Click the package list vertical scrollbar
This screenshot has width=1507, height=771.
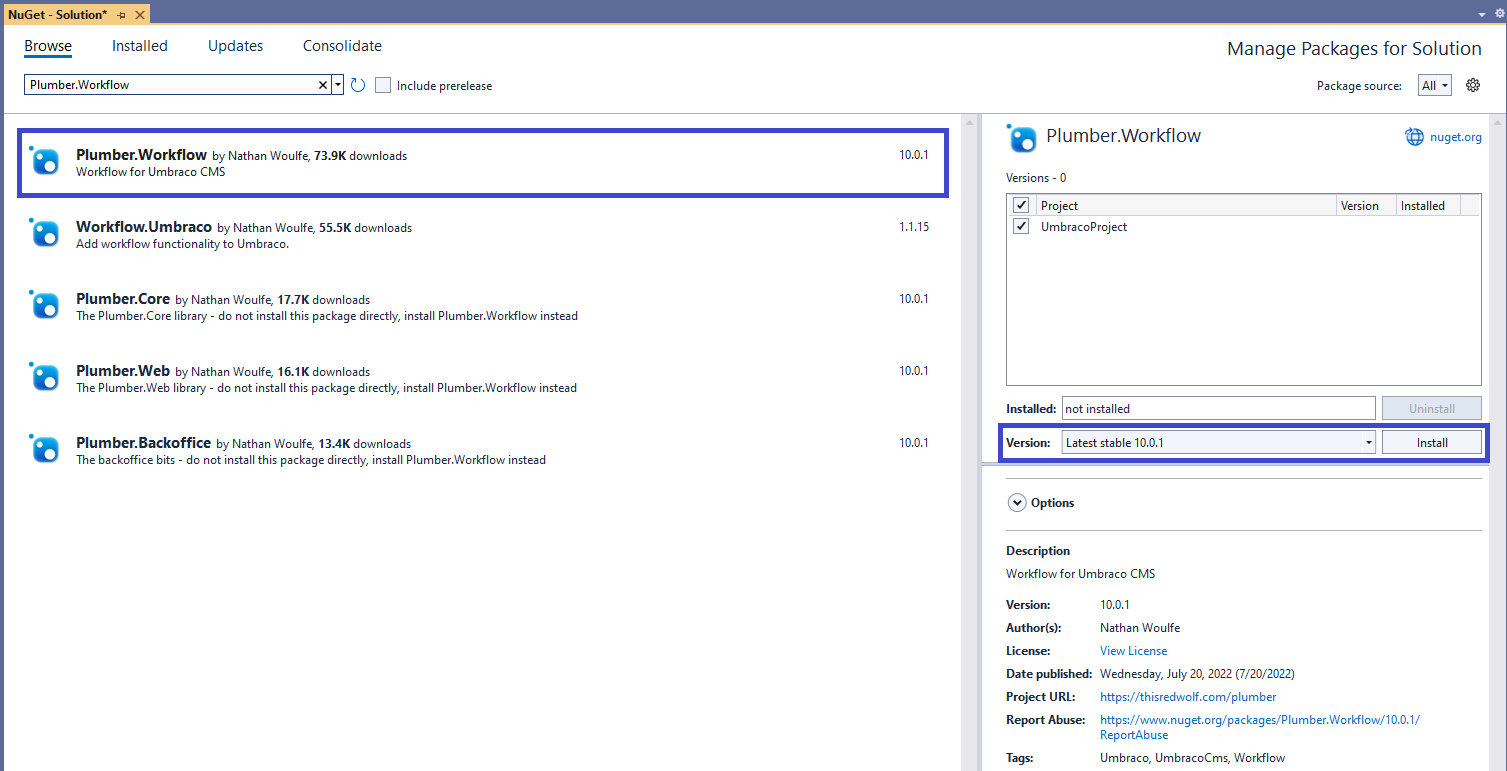(x=968, y=440)
